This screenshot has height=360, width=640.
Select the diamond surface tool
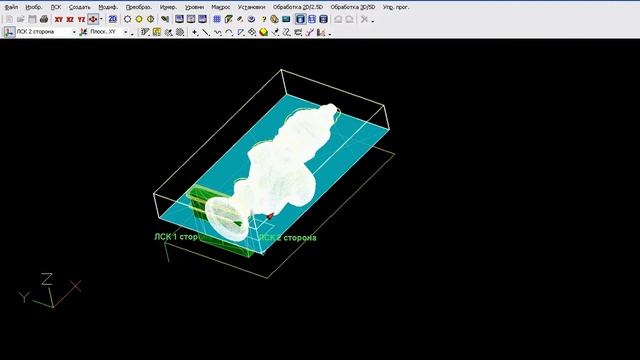[252, 32]
